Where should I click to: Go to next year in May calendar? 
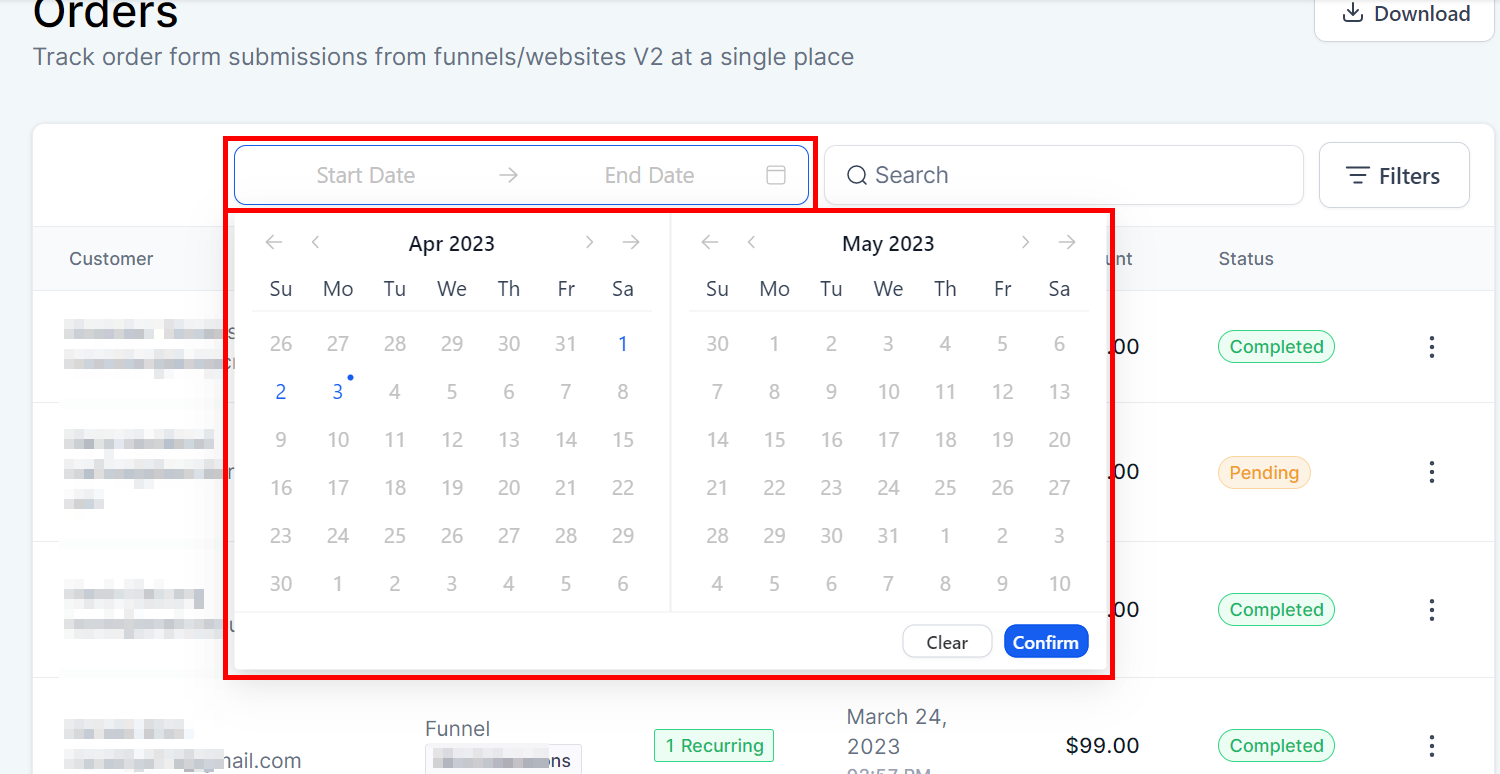coord(1067,242)
